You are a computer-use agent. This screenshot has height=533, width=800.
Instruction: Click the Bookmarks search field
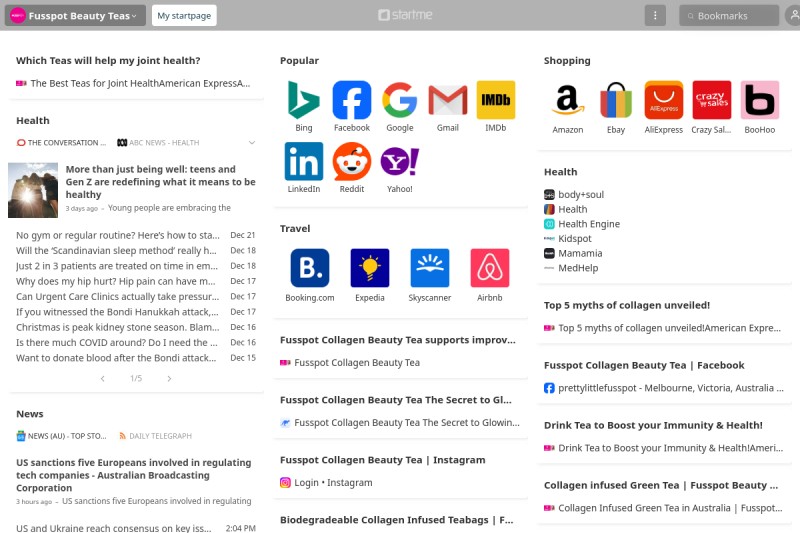729,15
